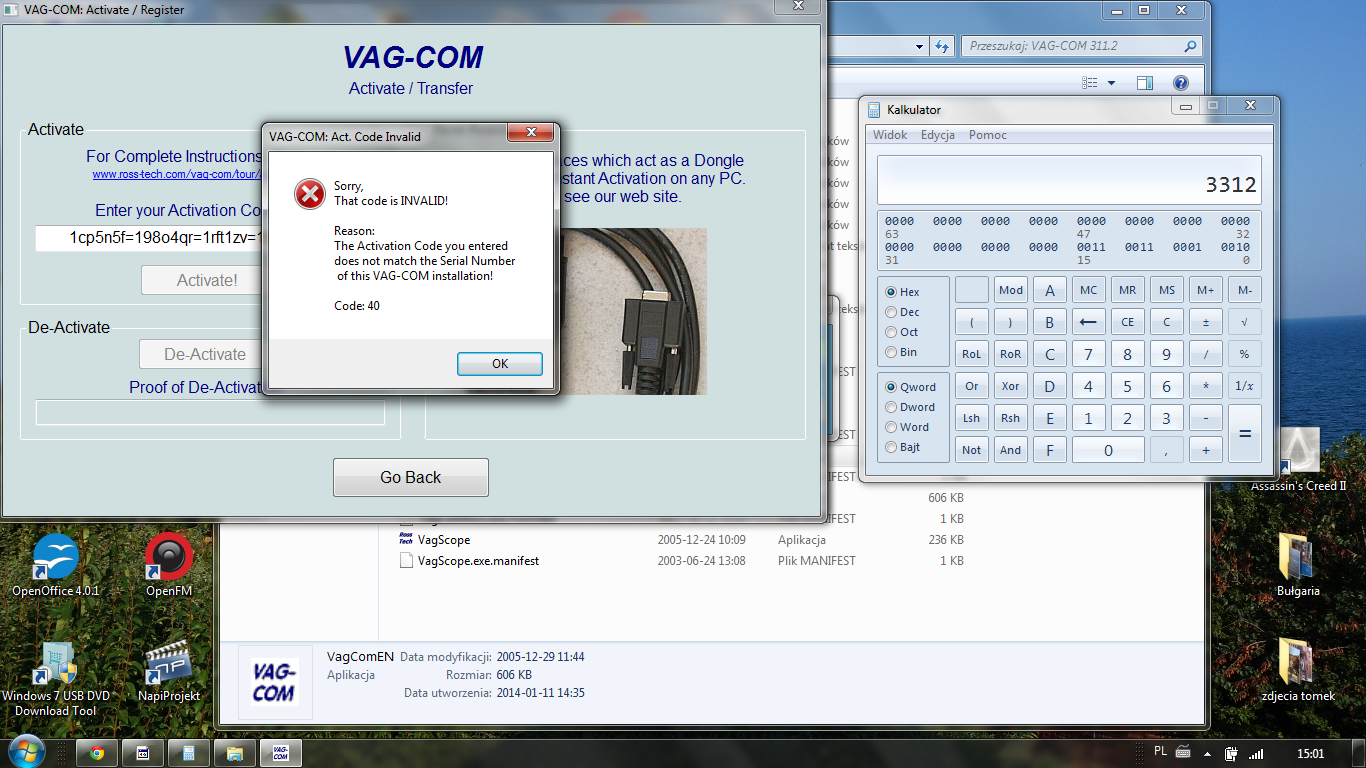Close the Act. Code Invalid dialog
The width and height of the screenshot is (1366, 768).
coord(529,133)
